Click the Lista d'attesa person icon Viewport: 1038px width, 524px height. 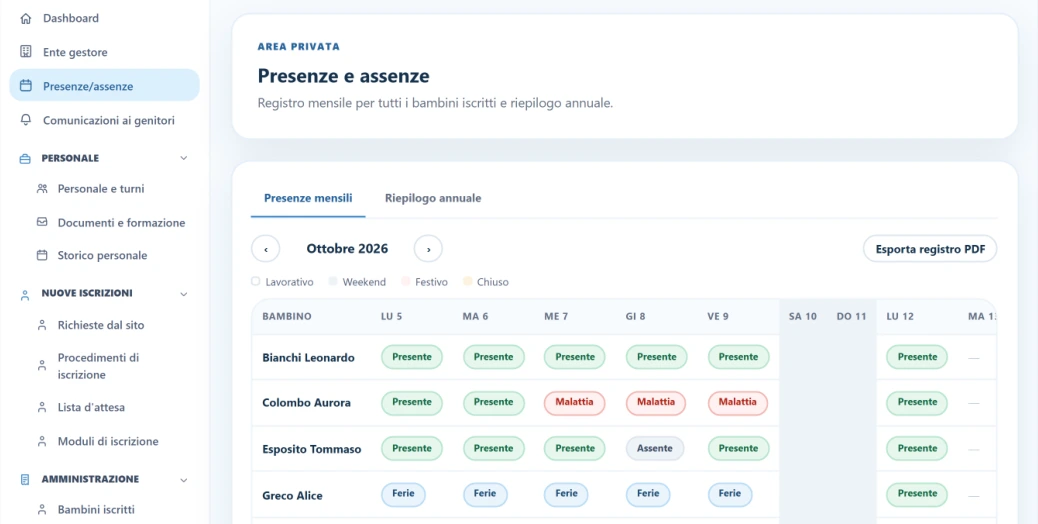pos(42,408)
